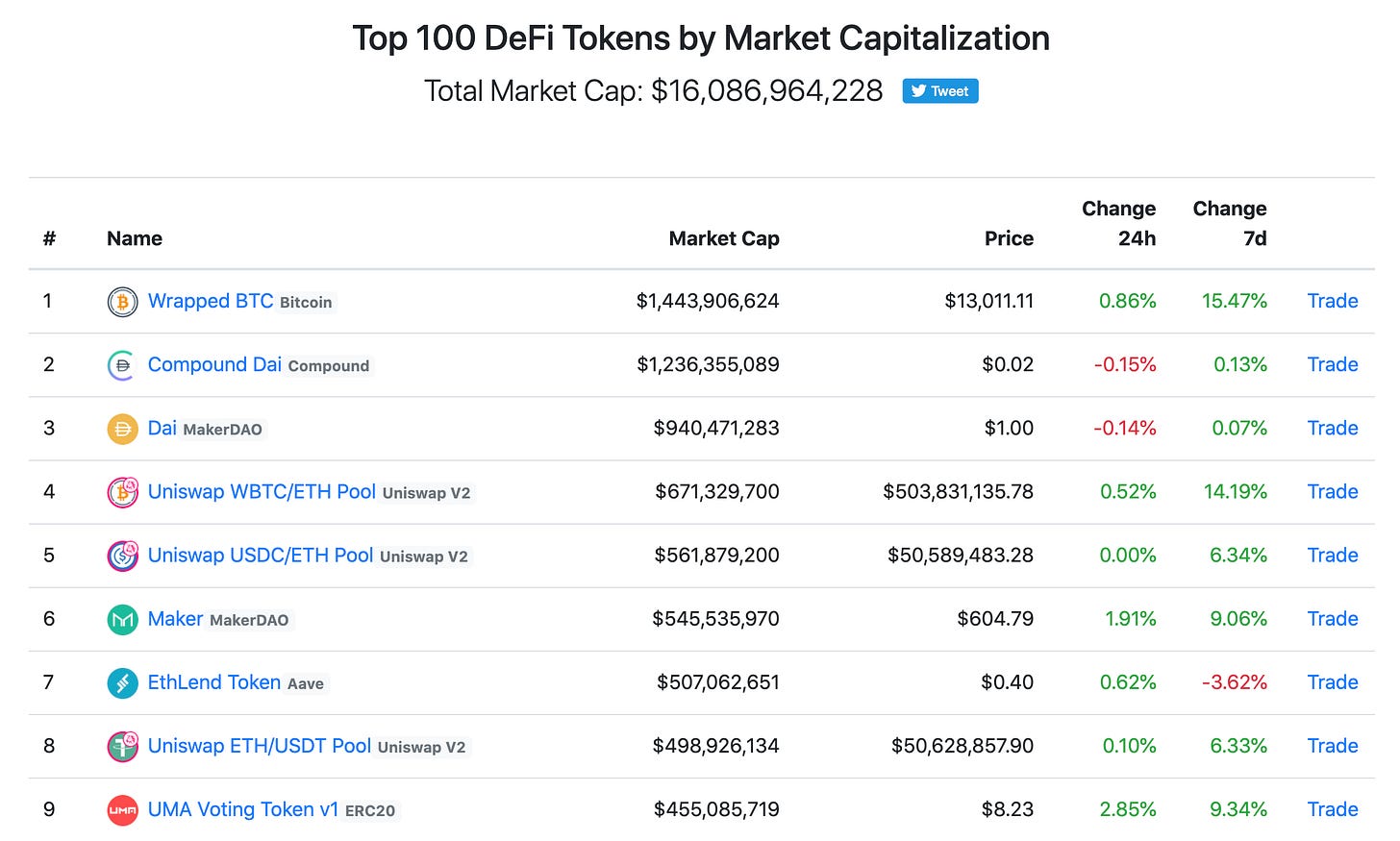Screen dimensions: 1400x841
Task: Sort by the Change 7d column header
Action: [1230, 223]
